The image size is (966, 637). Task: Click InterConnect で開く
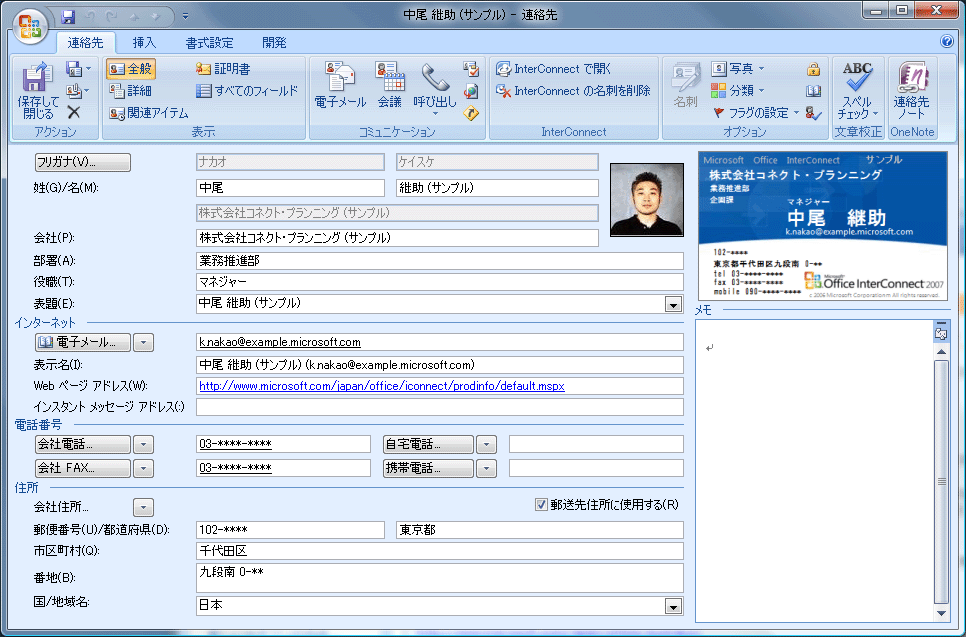[x=553, y=69]
